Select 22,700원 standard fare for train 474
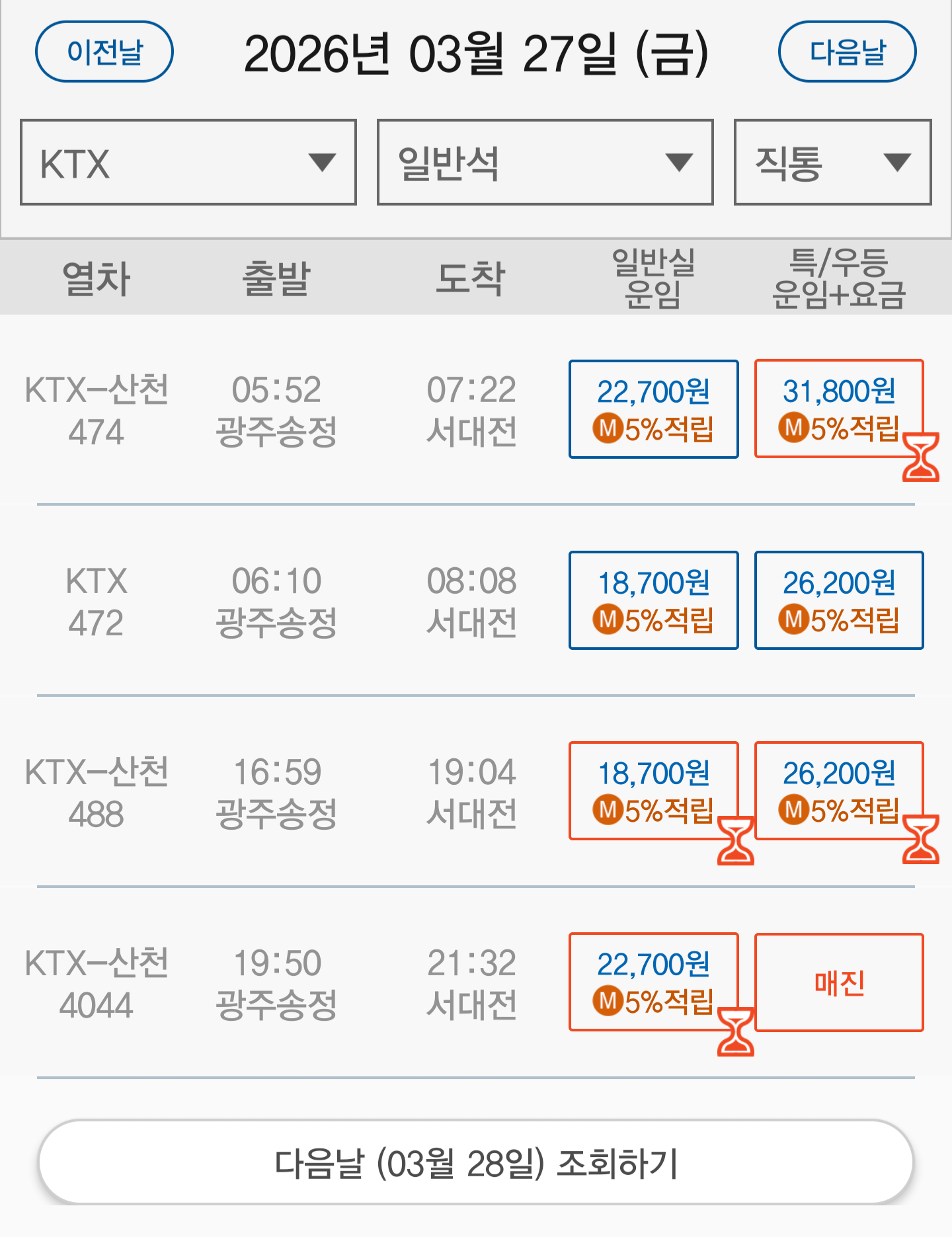 [x=653, y=409]
